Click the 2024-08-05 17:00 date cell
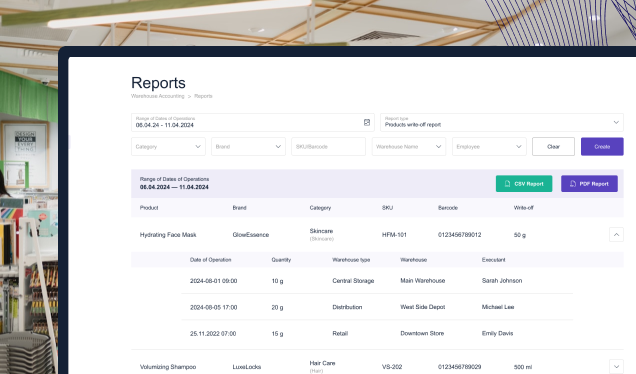This screenshot has height=374, width=636. click(213, 307)
